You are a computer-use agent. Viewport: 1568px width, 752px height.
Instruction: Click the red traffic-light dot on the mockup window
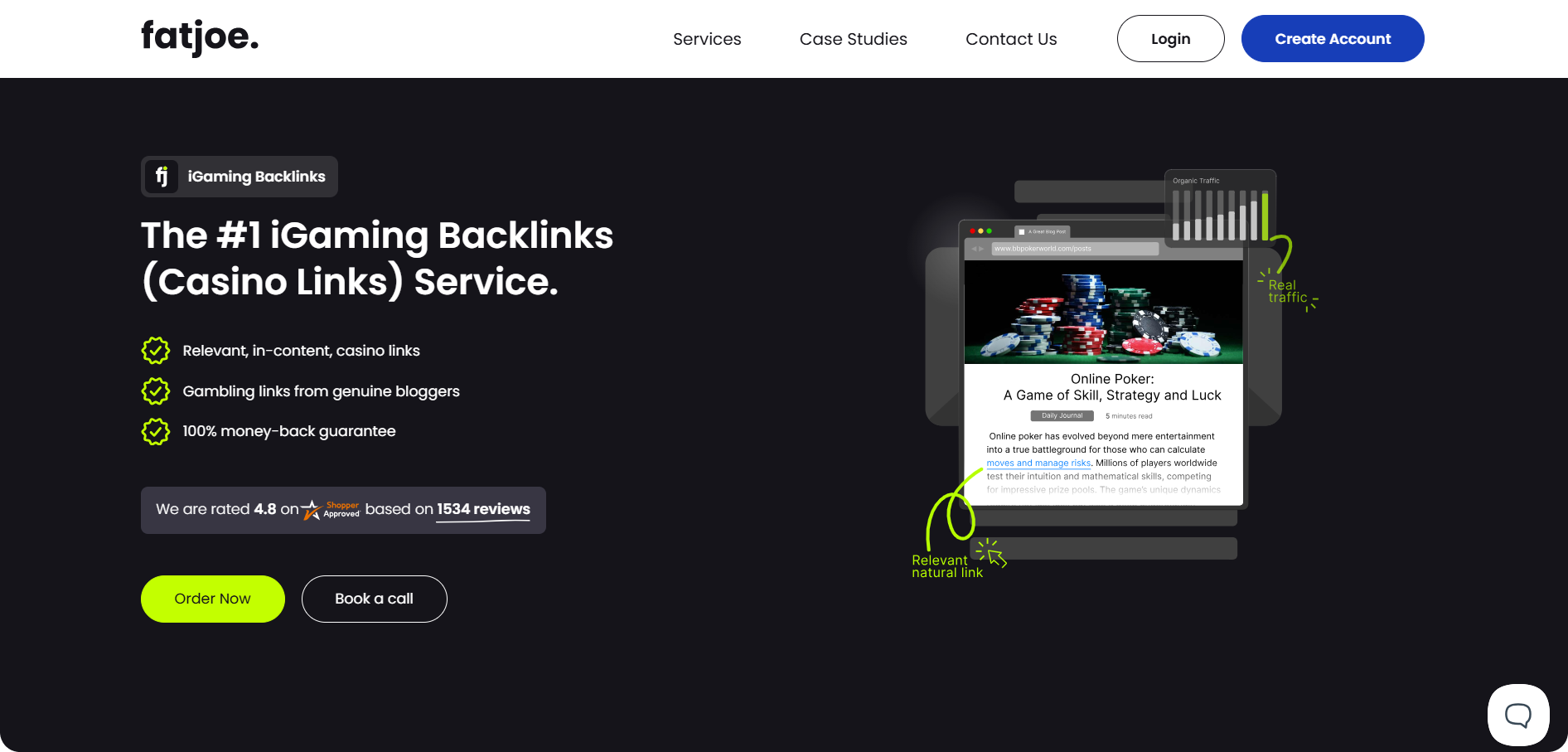click(973, 230)
